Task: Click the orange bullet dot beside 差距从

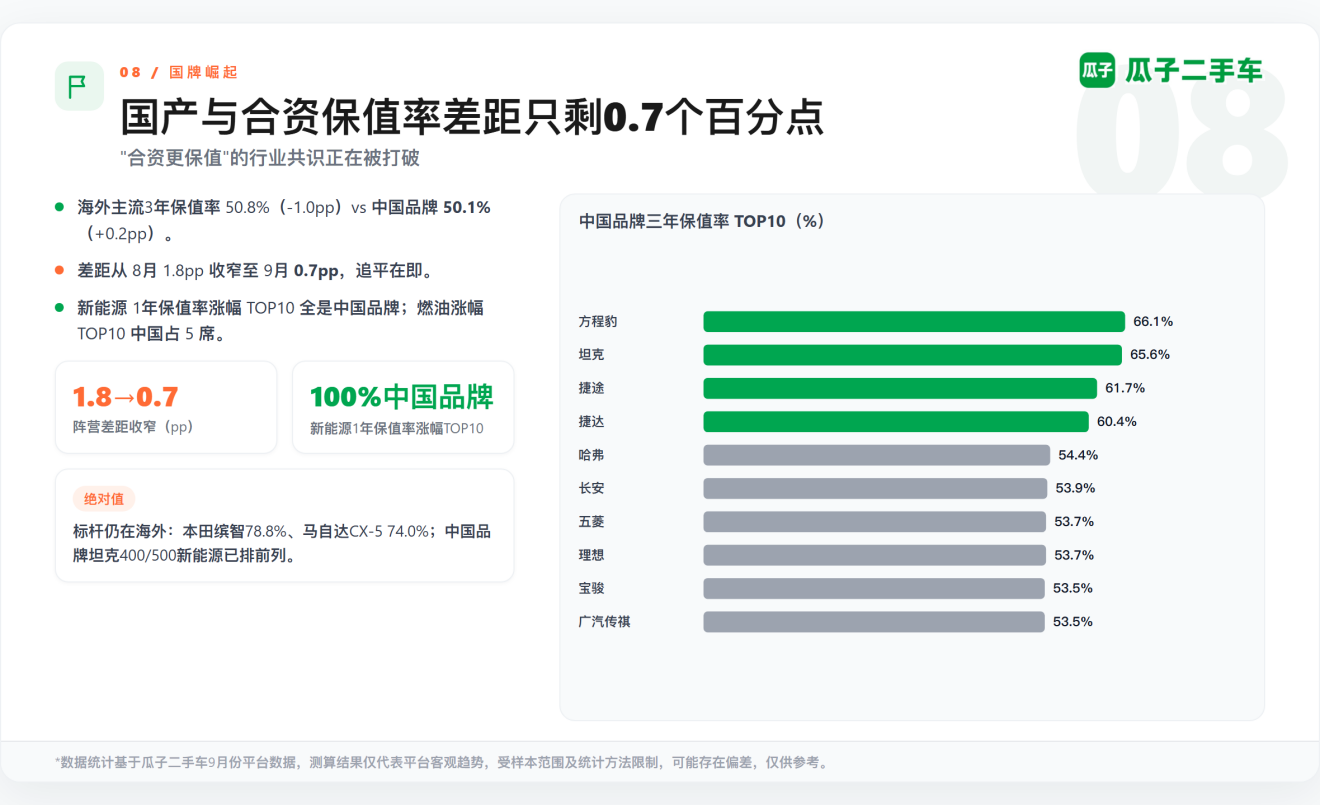Action: (x=60, y=271)
